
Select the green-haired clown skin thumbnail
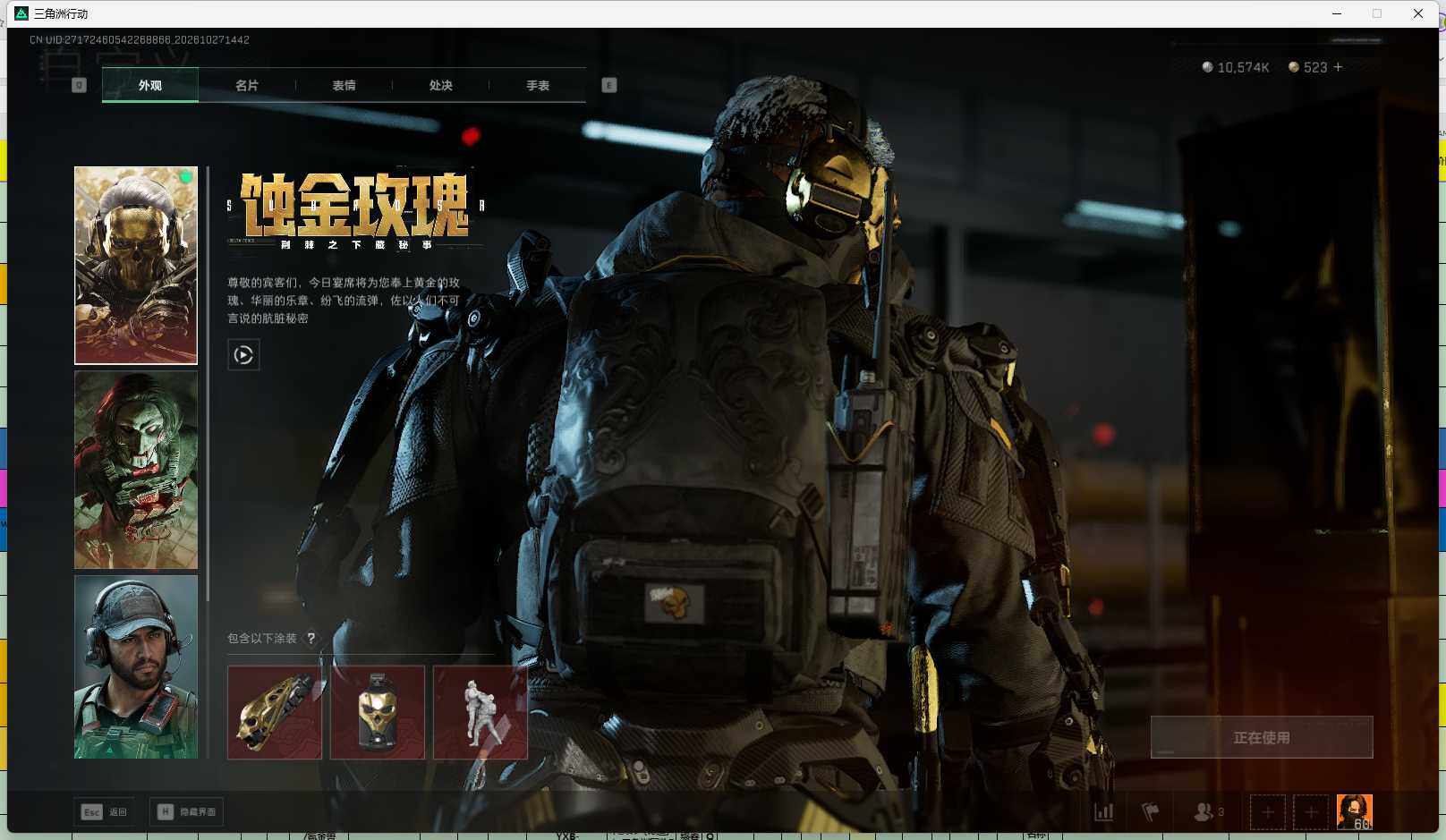click(136, 470)
